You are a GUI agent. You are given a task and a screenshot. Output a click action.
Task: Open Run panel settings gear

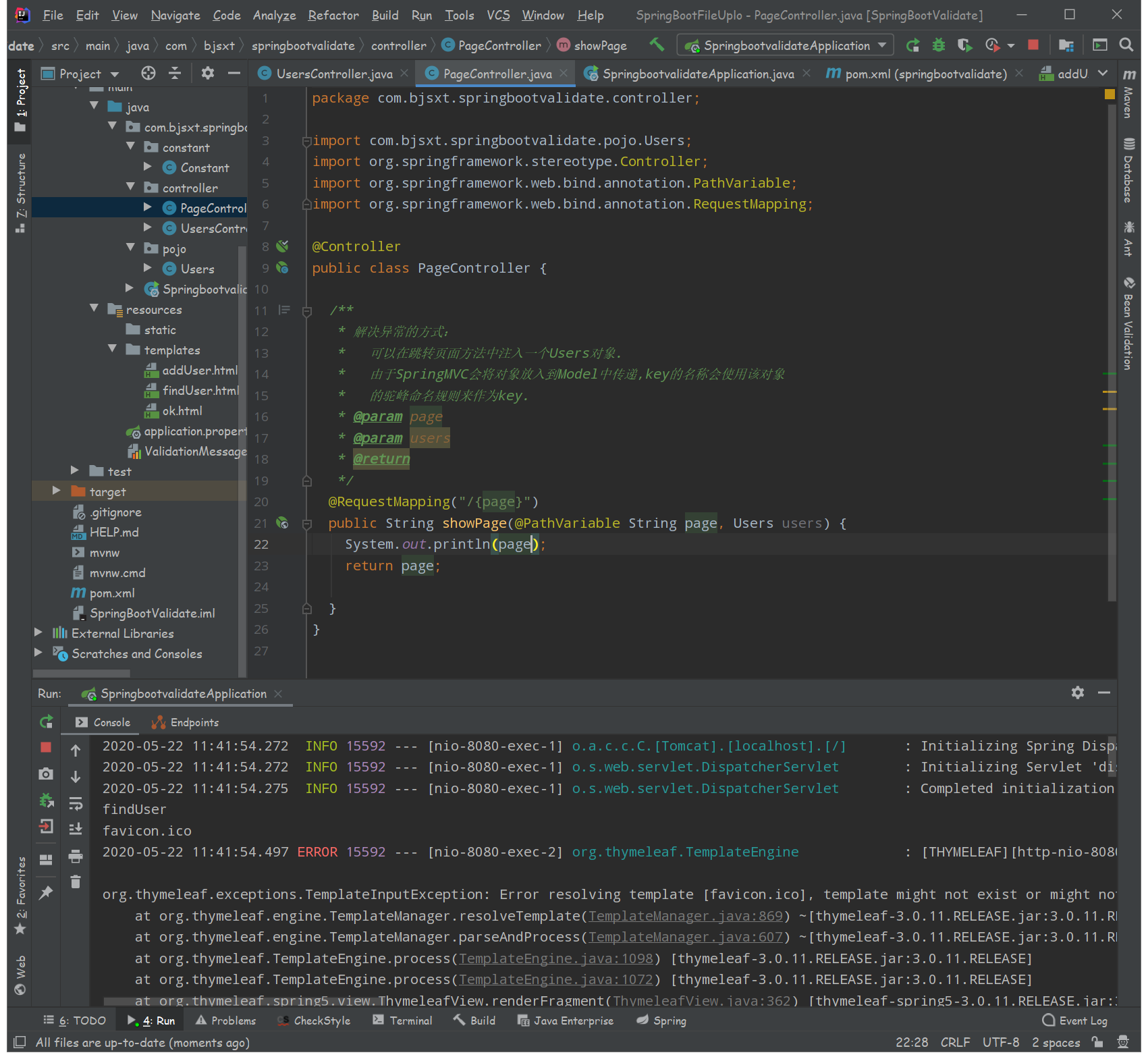[x=1078, y=693]
